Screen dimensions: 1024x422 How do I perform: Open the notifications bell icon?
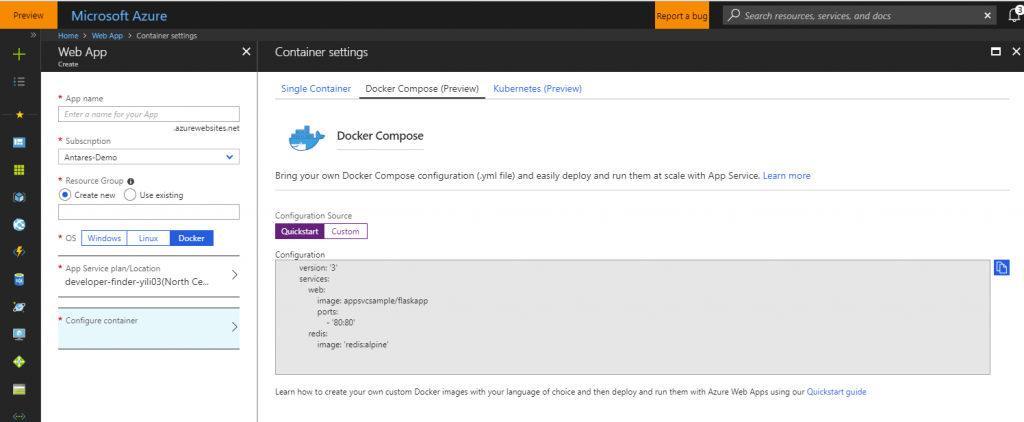click(1014, 16)
